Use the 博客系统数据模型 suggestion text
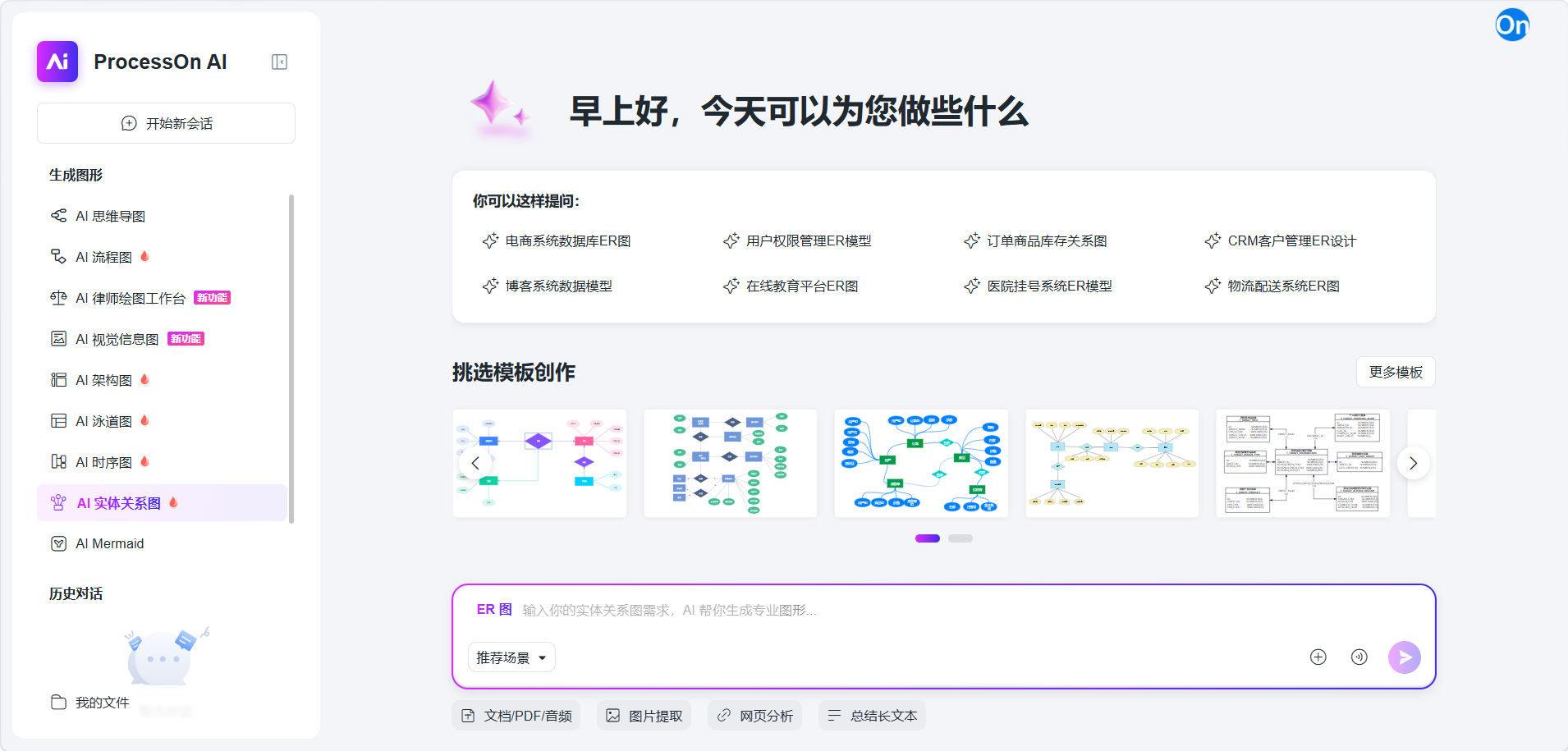The width and height of the screenshot is (1568, 751). [x=559, y=286]
